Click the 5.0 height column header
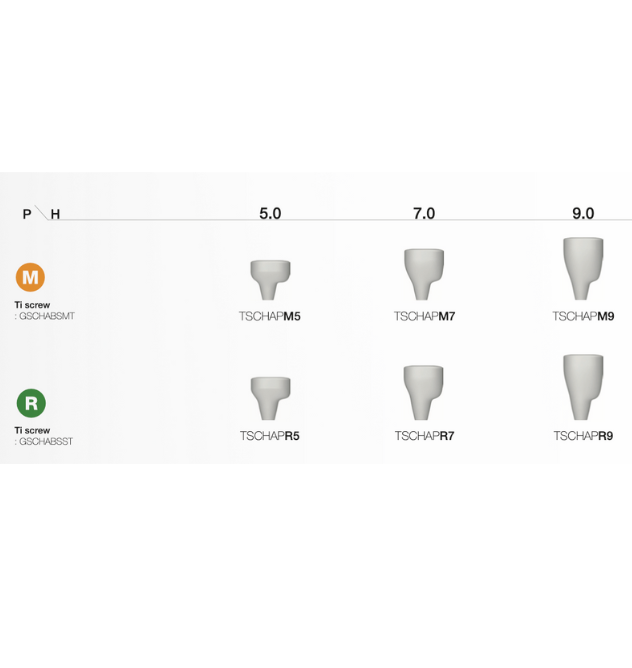632x668 pixels. tap(270, 213)
